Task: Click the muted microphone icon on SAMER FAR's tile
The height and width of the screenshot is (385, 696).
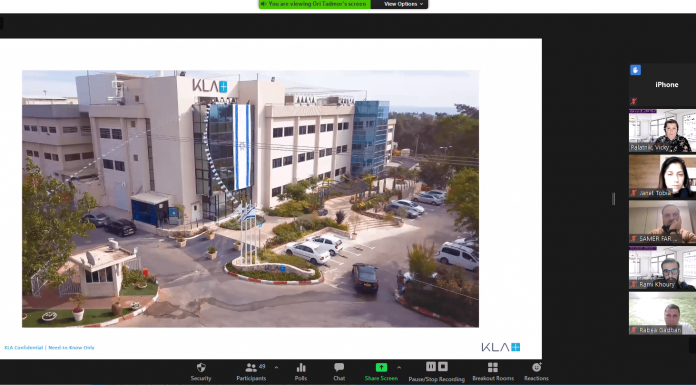Action: (x=633, y=239)
